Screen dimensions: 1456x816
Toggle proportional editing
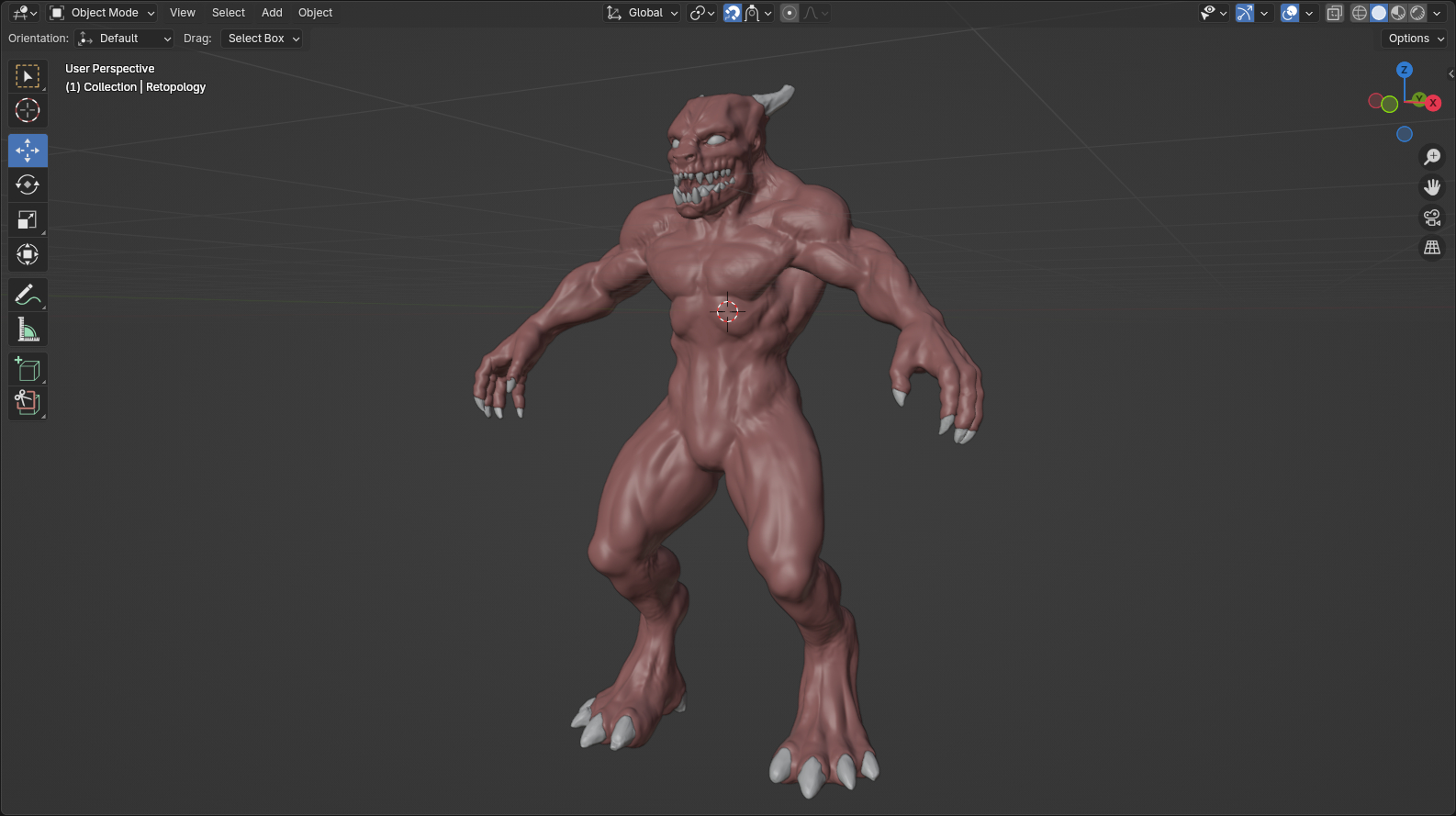coord(790,13)
